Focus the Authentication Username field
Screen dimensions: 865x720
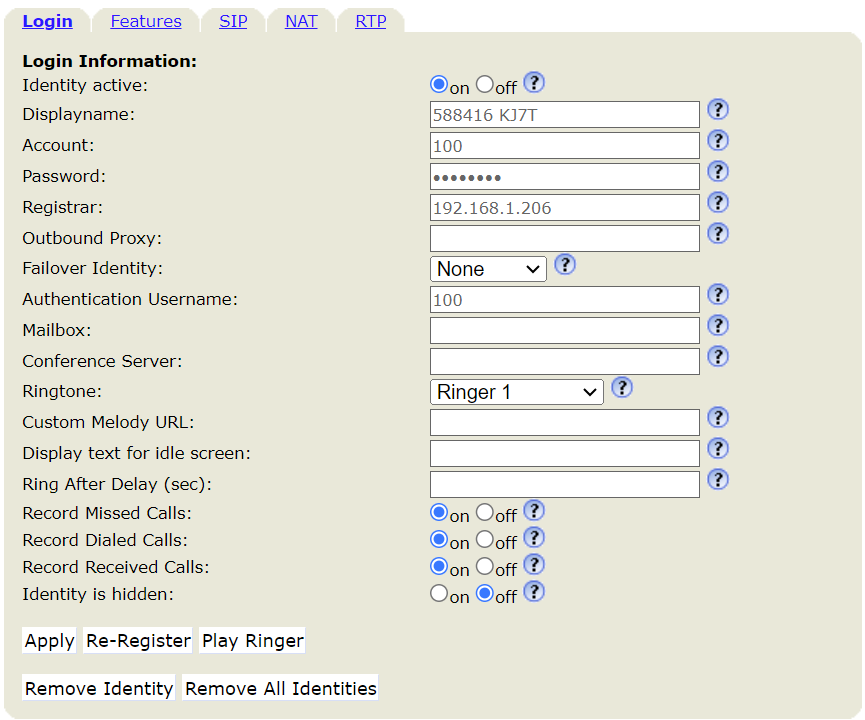(564, 300)
